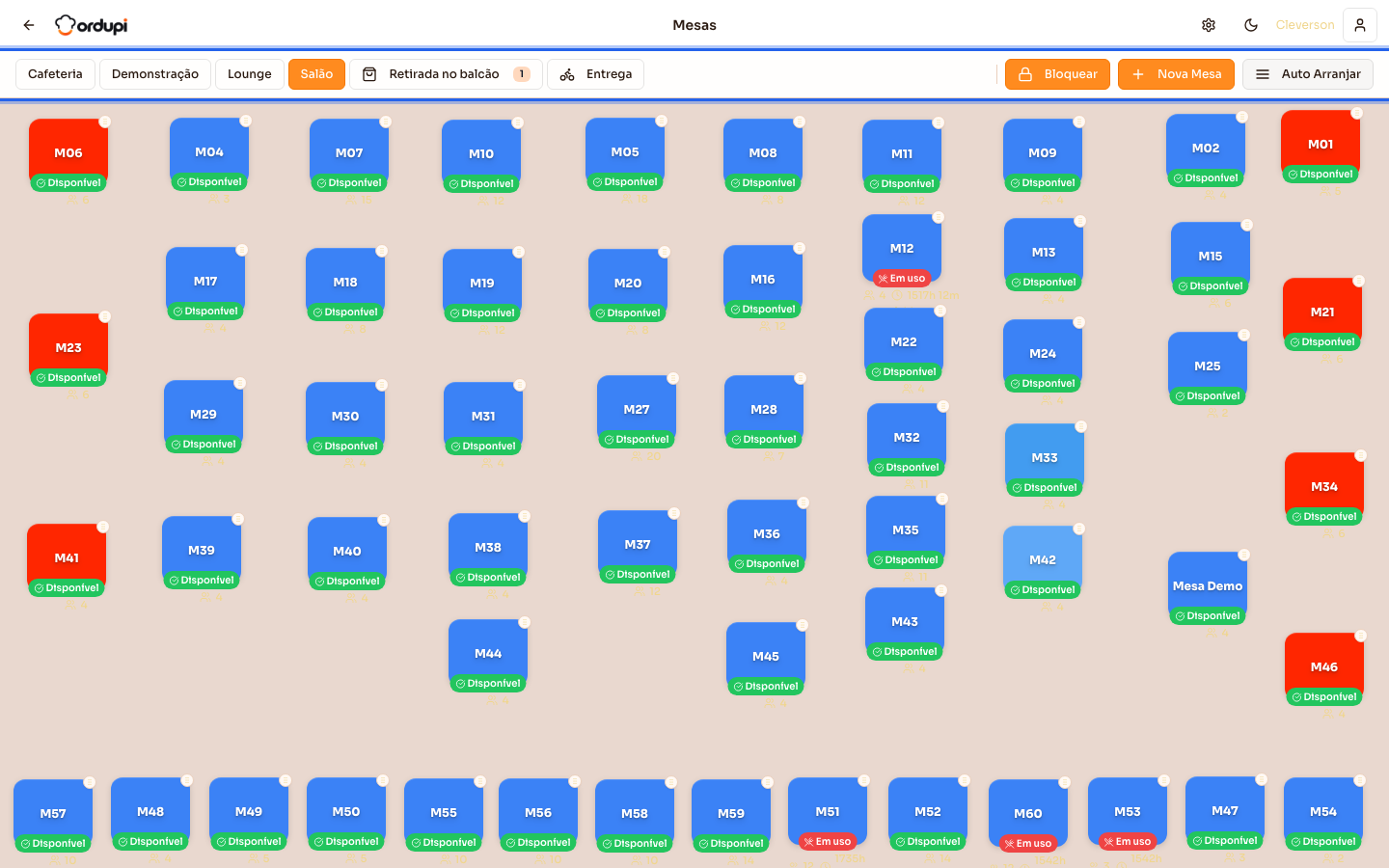The width and height of the screenshot is (1389, 868).
Task: Open Retirada no balcão orders
Action: tap(446, 74)
